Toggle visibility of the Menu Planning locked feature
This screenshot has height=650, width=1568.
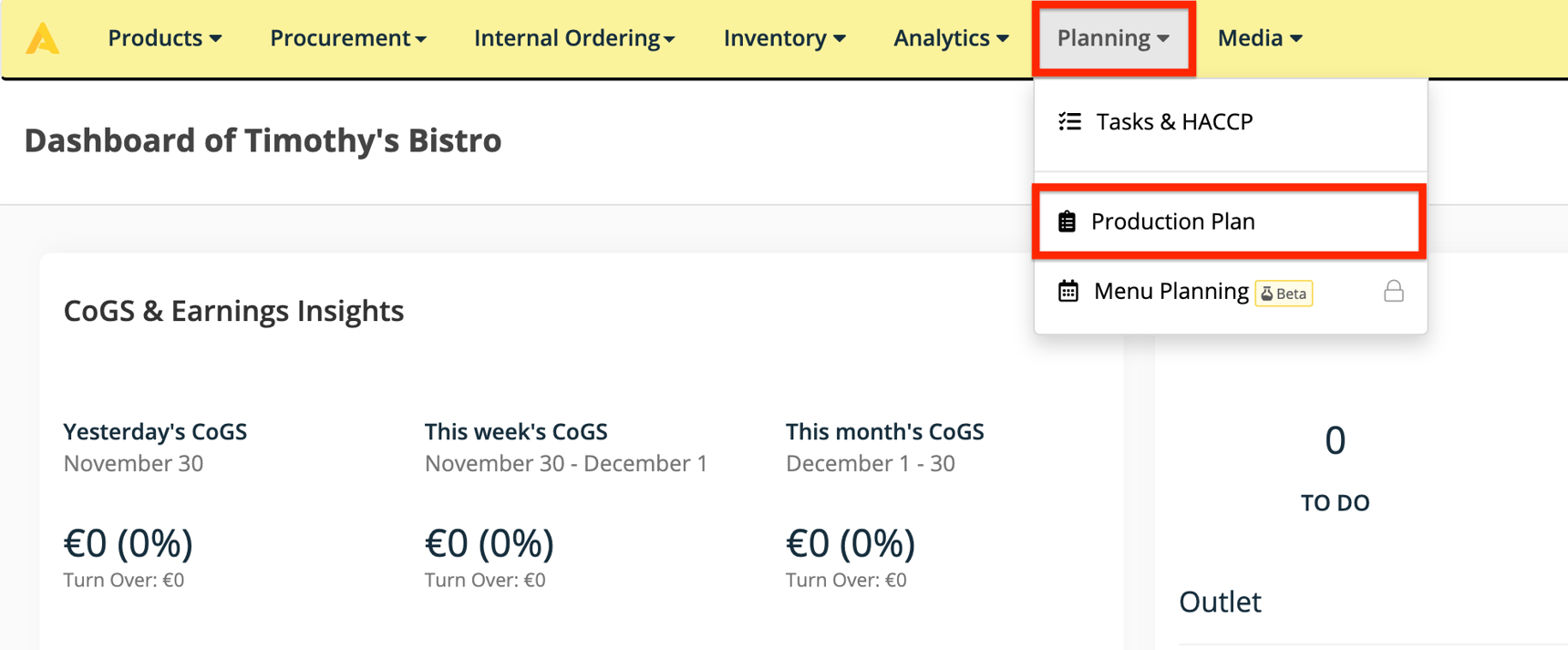[1395, 291]
